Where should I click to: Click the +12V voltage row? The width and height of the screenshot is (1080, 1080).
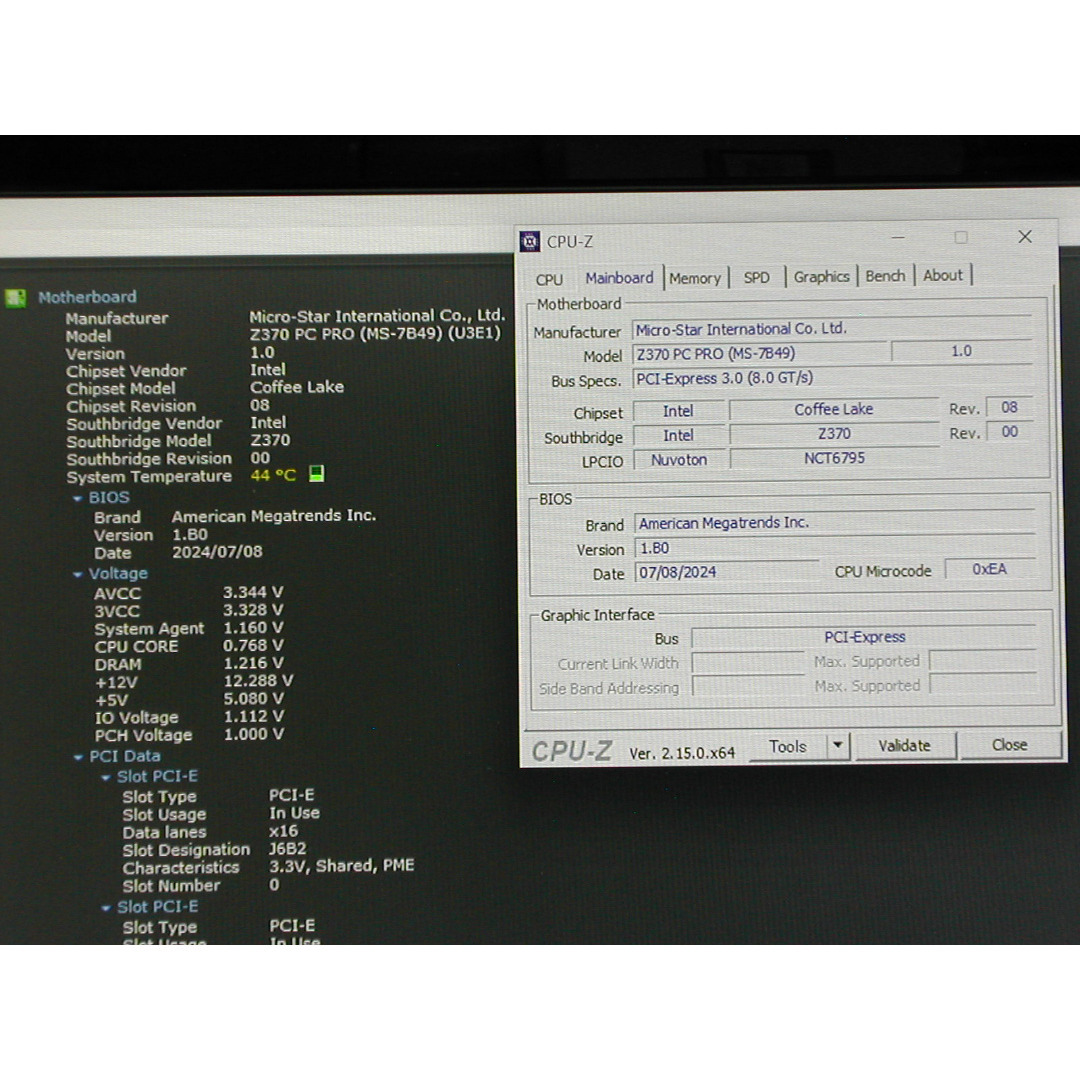pos(194,682)
